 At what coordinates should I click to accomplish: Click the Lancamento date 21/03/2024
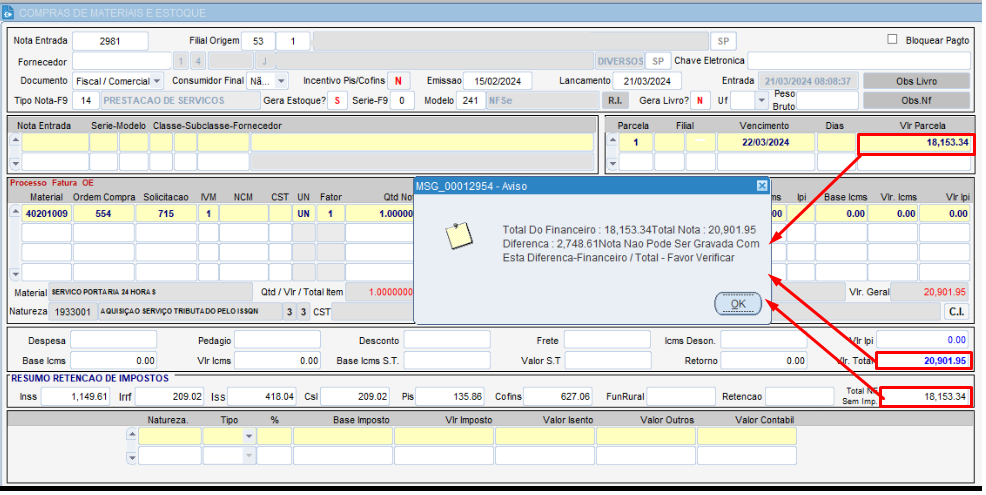tap(647, 81)
